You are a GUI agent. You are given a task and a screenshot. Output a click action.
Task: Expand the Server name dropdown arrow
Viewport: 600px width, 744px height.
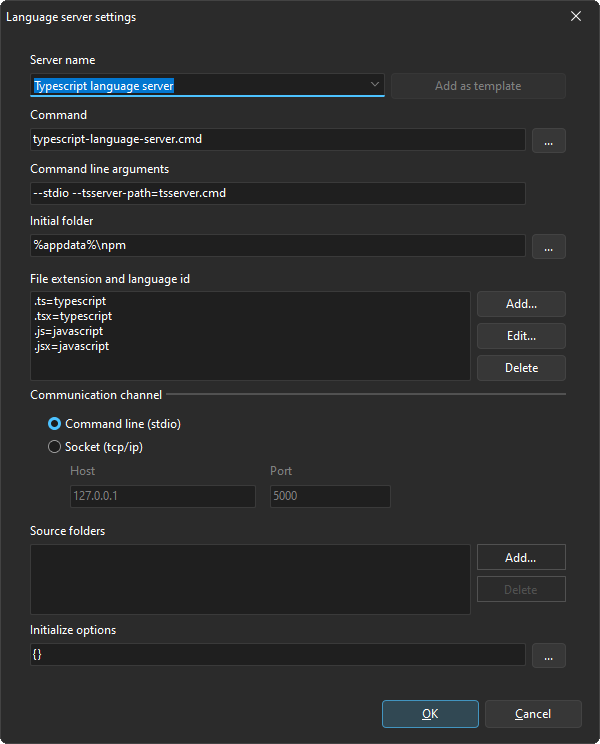click(x=374, y=85)
